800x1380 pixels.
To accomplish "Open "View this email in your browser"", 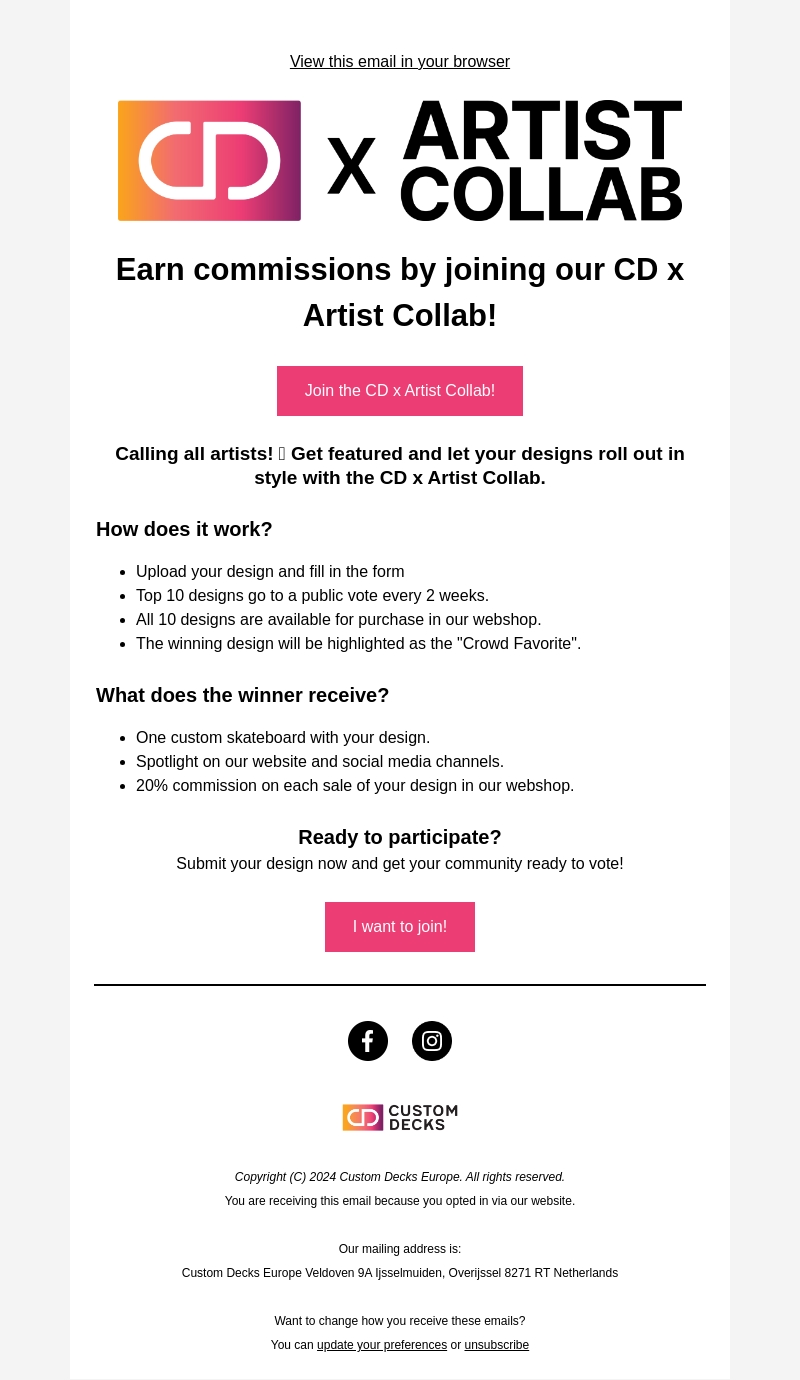I will 400,62.
